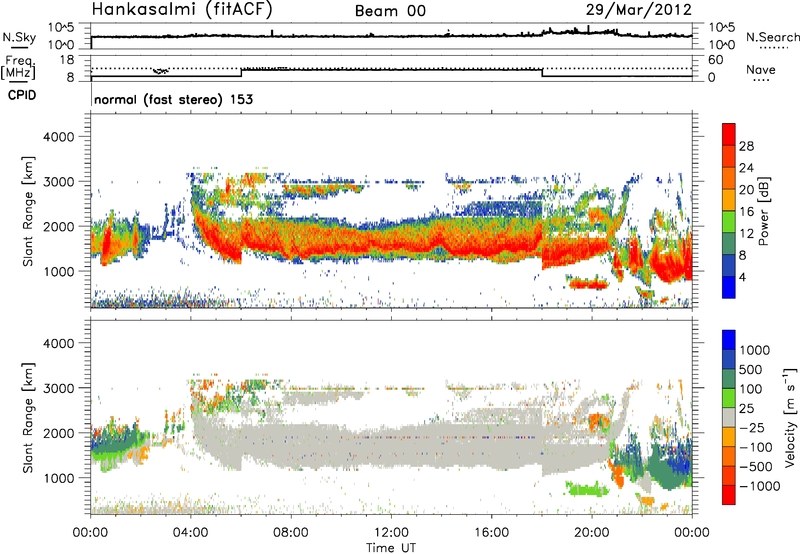Click the 4000 tick of the power panel

tap(58, 137)
